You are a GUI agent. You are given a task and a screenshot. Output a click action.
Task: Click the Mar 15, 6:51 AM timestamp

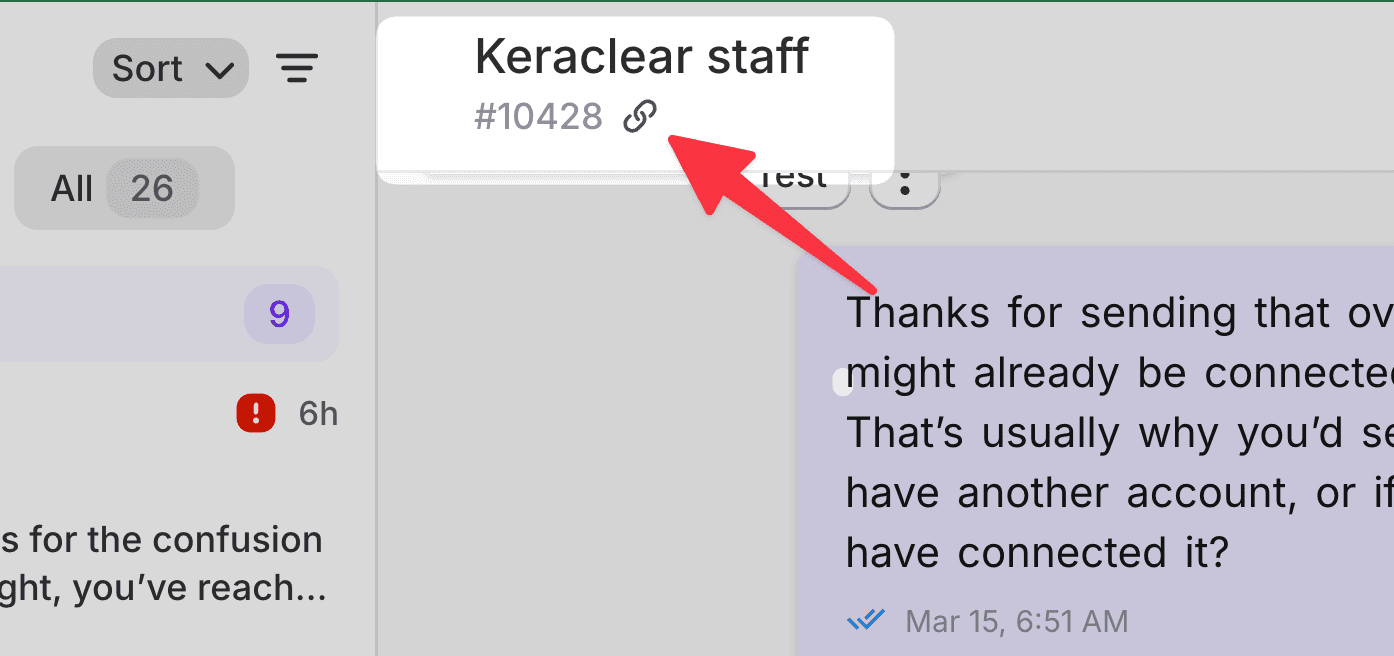pos(1016,621)
